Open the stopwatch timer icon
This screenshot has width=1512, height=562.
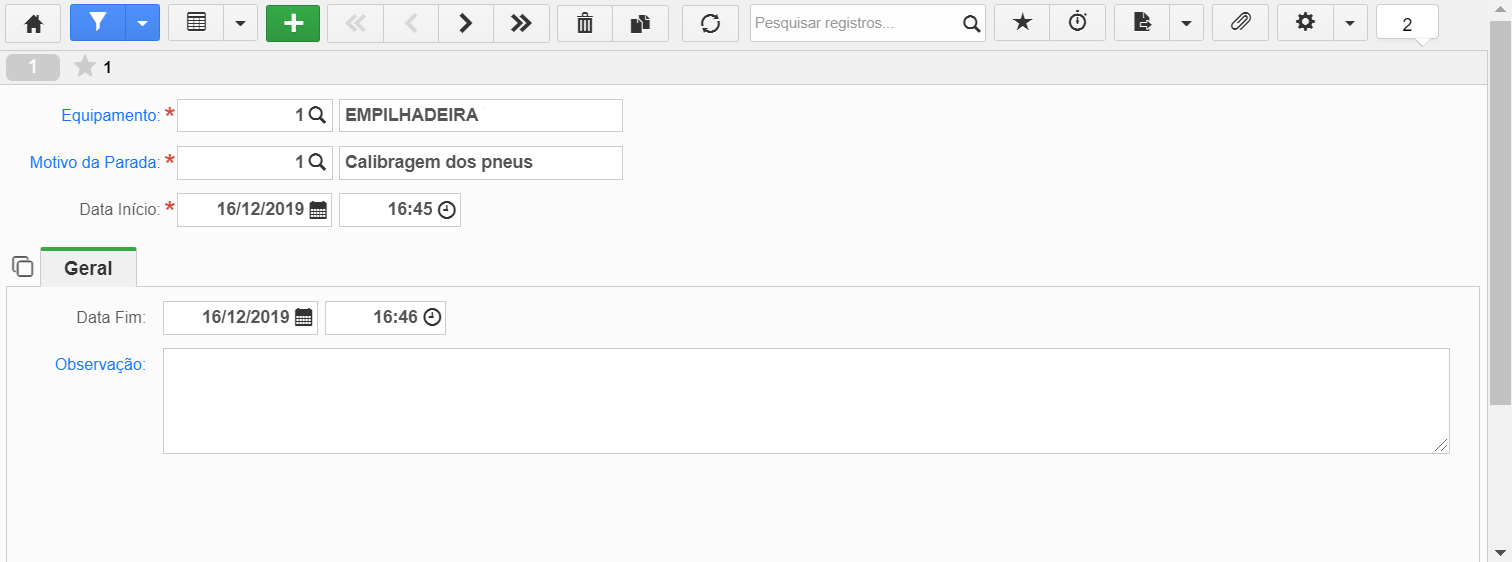(x=1078, y=23)
